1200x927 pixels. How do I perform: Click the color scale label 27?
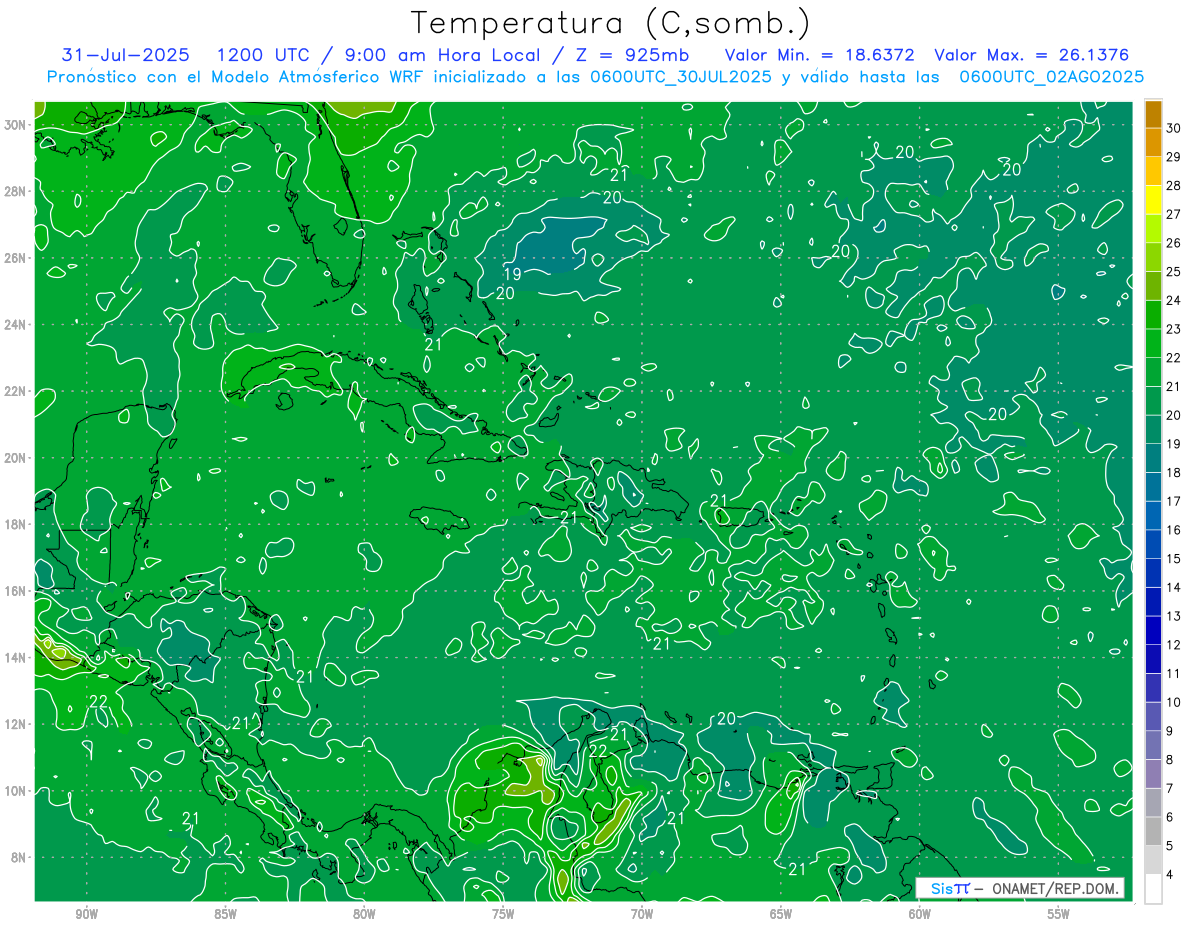[1174, 214]
